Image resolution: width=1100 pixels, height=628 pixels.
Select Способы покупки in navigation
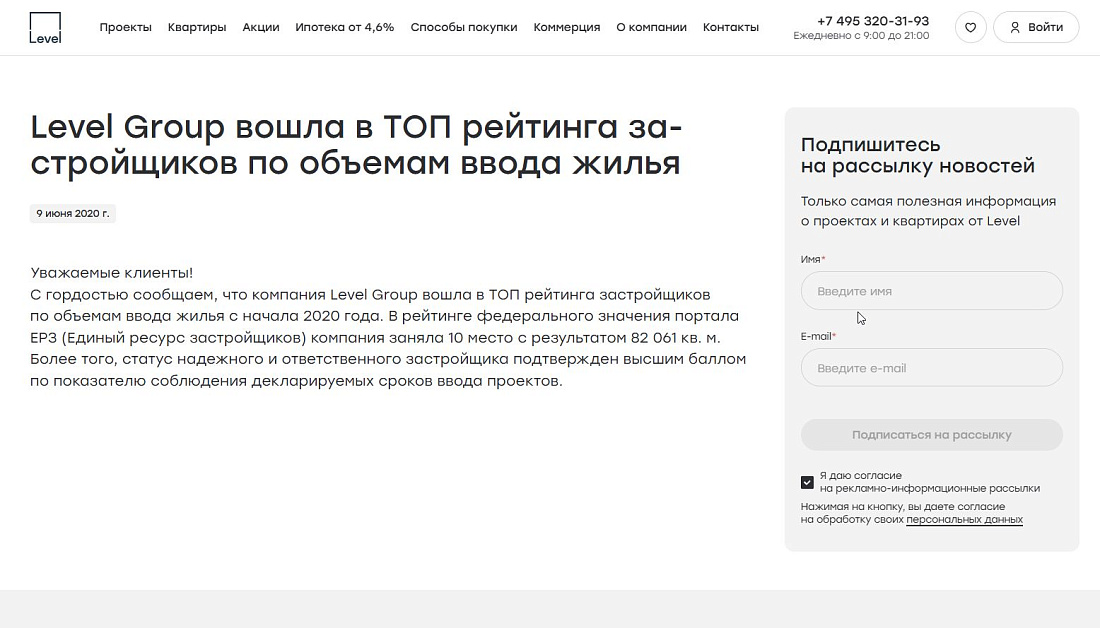(464, 27)
